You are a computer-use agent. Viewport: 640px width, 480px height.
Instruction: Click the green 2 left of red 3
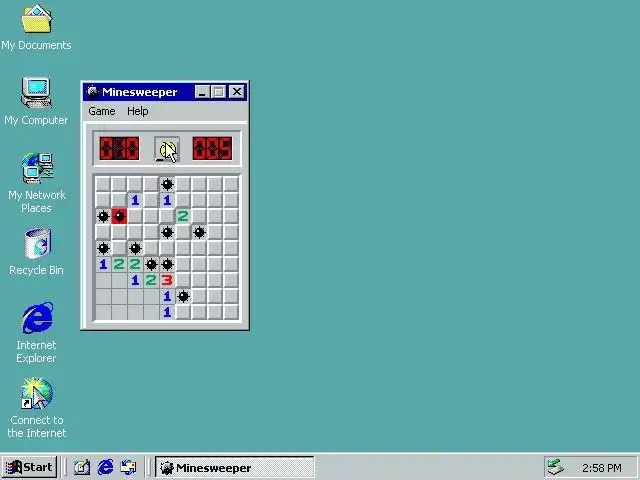(x=151, y=280)
